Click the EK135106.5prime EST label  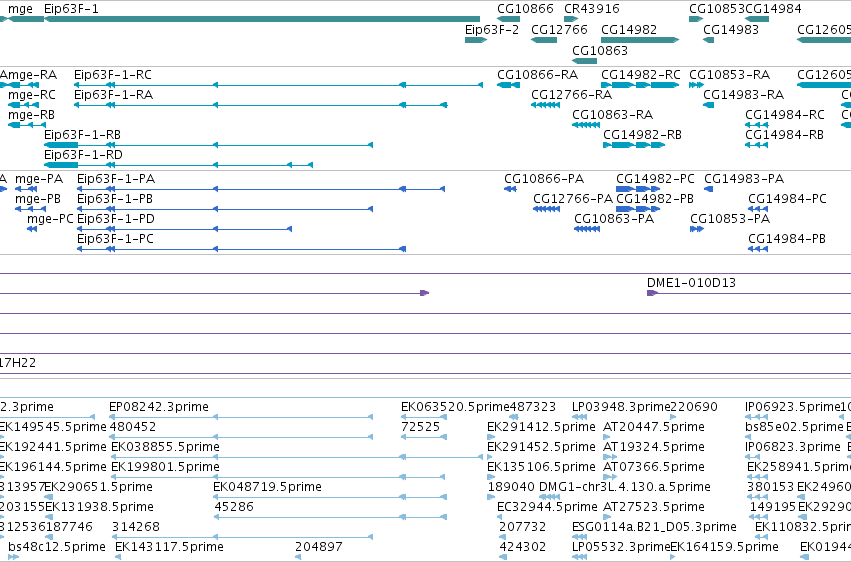tap(541, 467)
